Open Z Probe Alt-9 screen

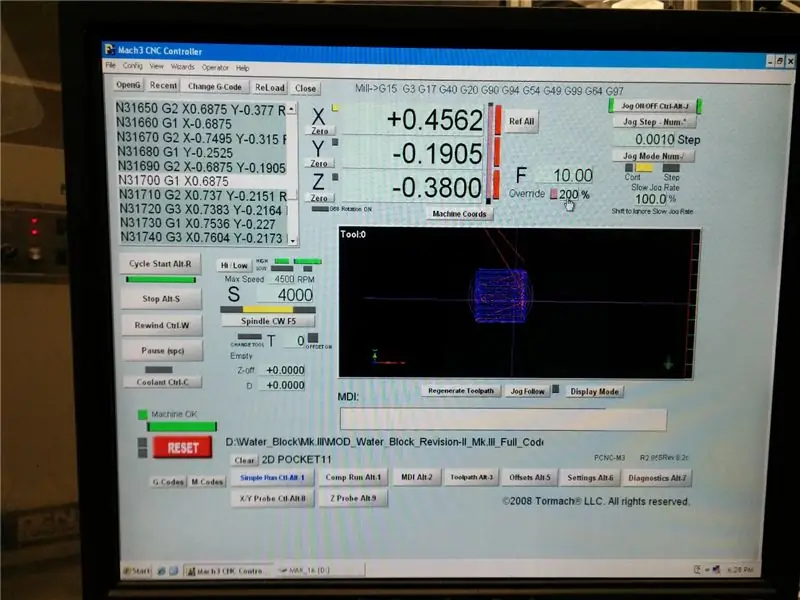point(353,498)
